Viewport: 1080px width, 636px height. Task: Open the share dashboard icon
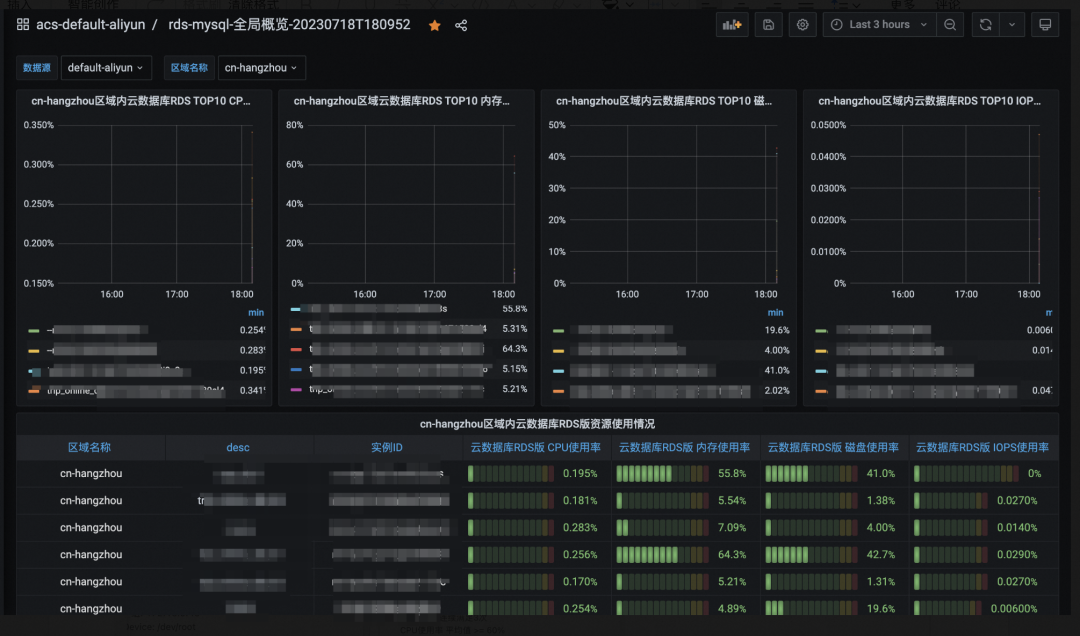tap(461, 25)
